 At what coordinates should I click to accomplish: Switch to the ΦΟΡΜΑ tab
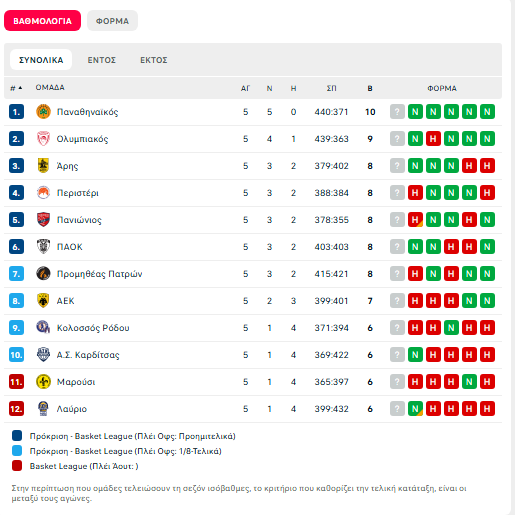tap(112, 21)
